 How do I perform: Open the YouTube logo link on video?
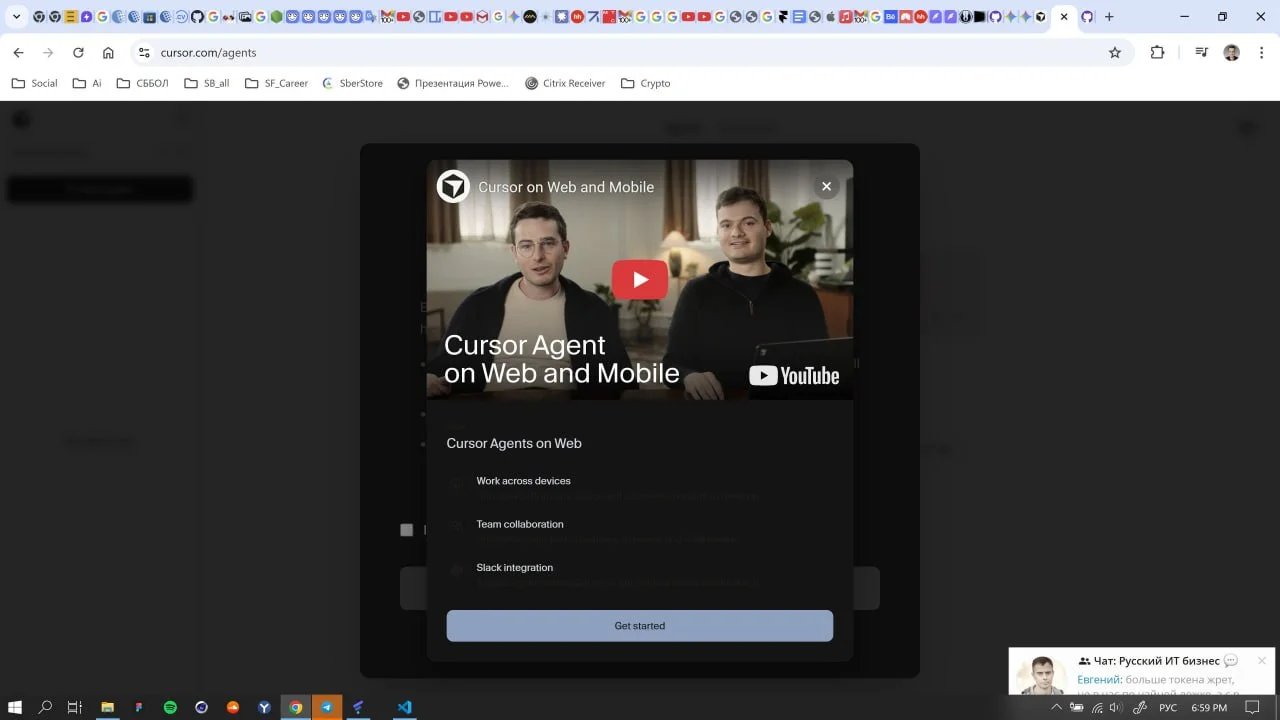(794, 376)
